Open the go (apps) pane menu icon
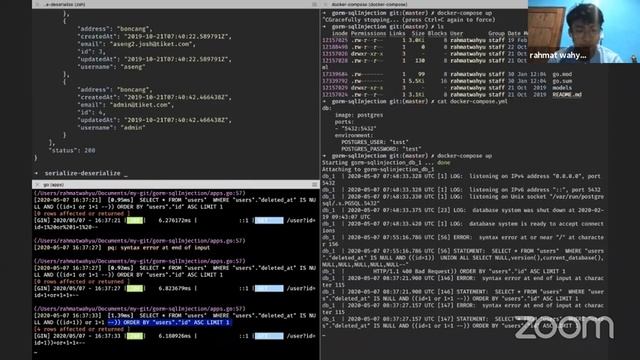Image resolution: width=640 pixels, height=360 pixels. pos(315,184)
